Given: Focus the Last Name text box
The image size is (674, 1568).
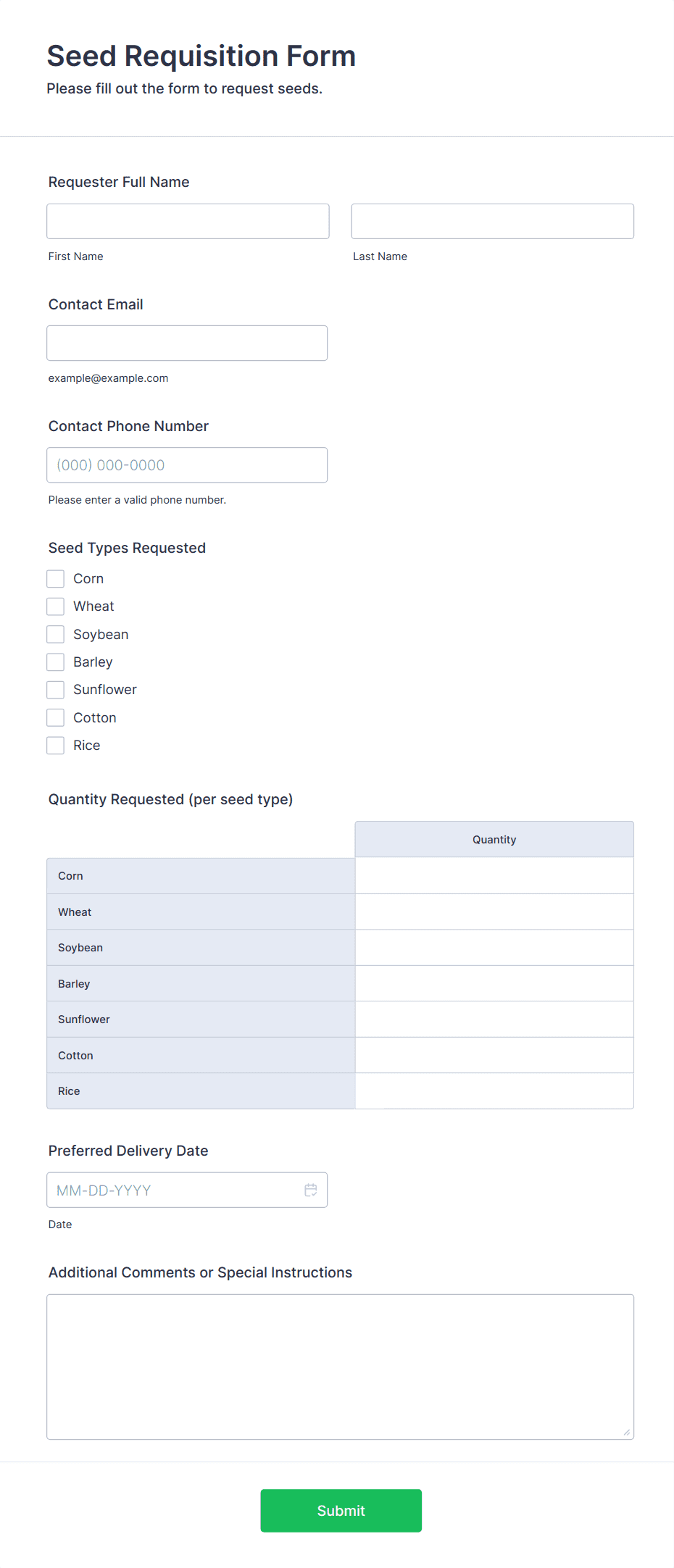Looking at the screenshot, I should click(x=492, y=221).
